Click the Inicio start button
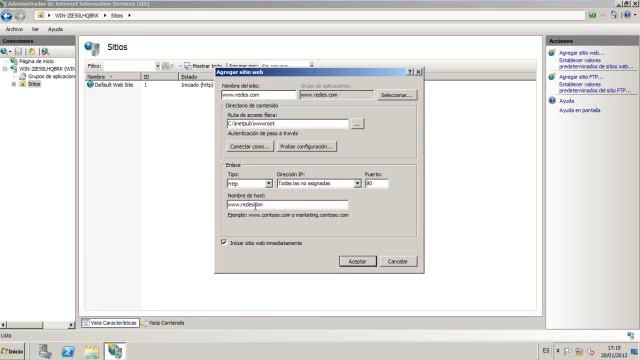Screen dimensions: 640x360 coord(12,351)
